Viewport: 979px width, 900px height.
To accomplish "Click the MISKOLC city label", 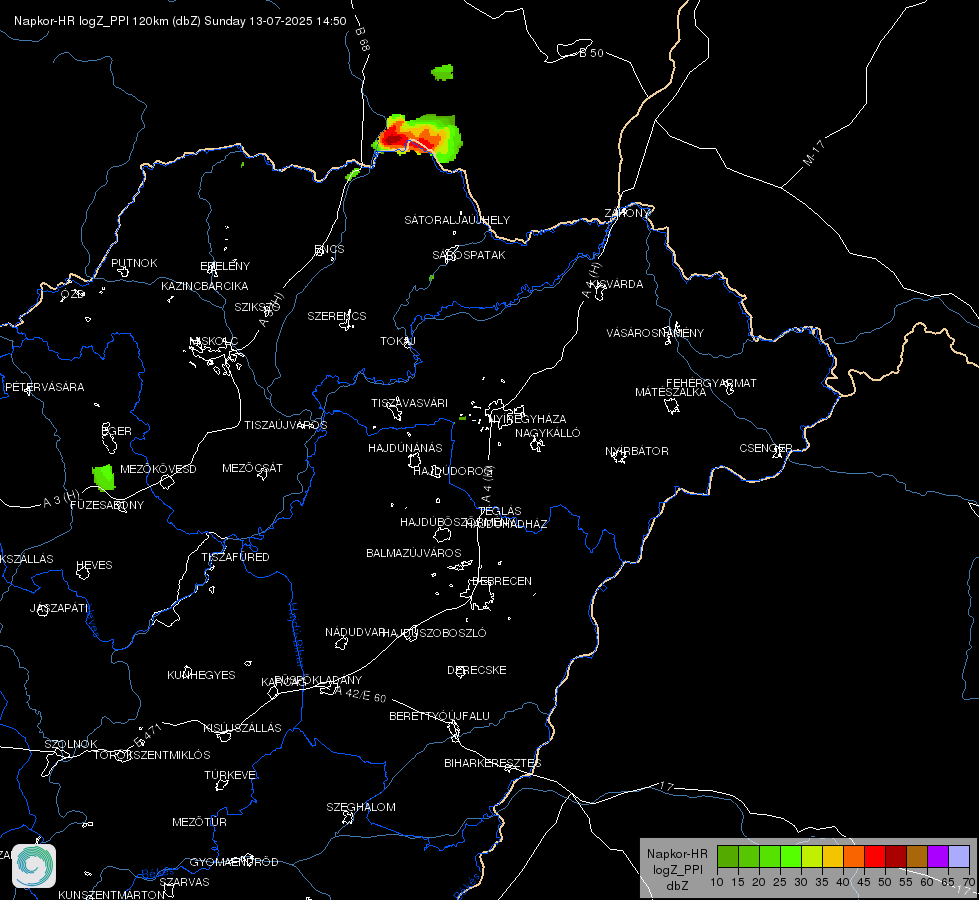I will coord(214,341).
